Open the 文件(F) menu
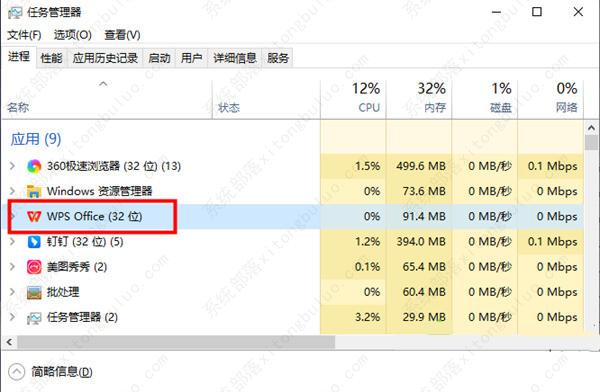 click(24, 35)
